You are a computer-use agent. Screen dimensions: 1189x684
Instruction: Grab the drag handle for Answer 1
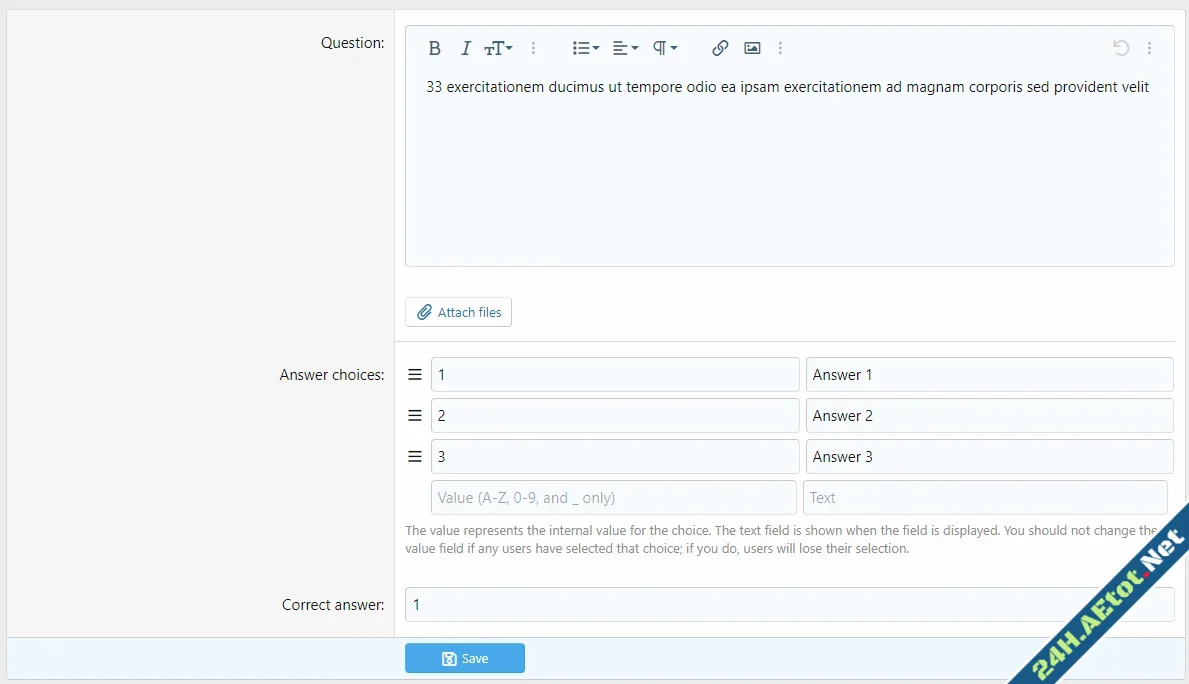pos(415,374)
